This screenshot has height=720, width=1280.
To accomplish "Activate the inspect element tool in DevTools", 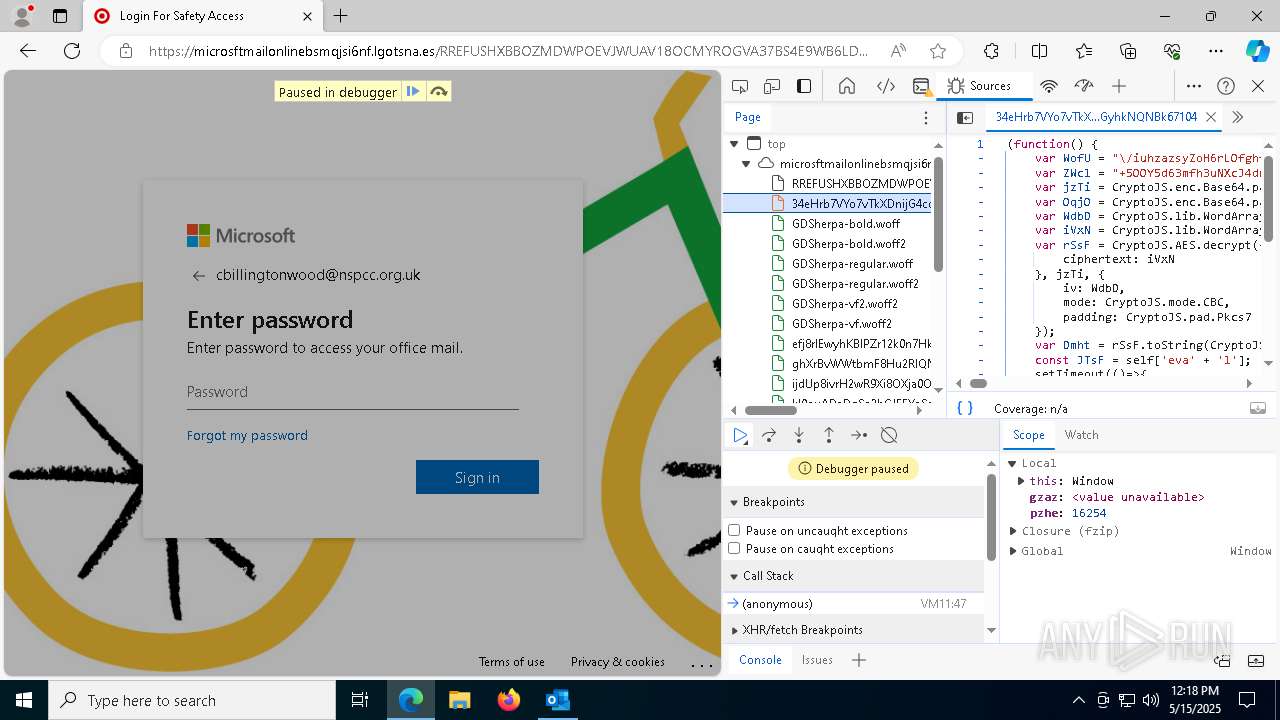I will [x=740, y=86].
